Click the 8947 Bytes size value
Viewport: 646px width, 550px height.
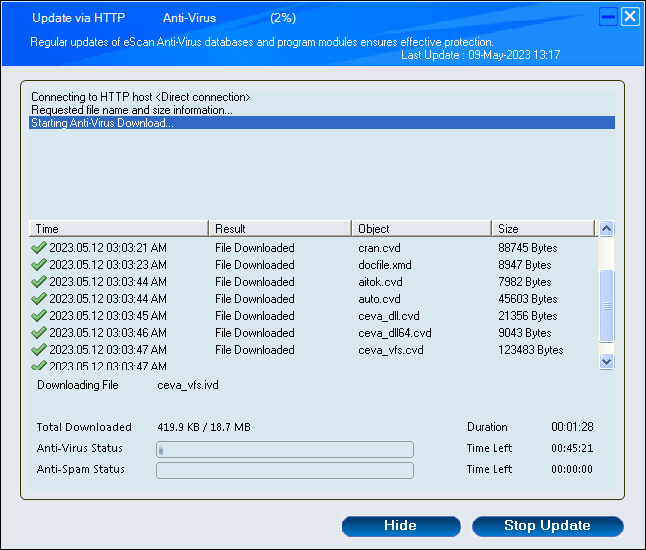525,265
